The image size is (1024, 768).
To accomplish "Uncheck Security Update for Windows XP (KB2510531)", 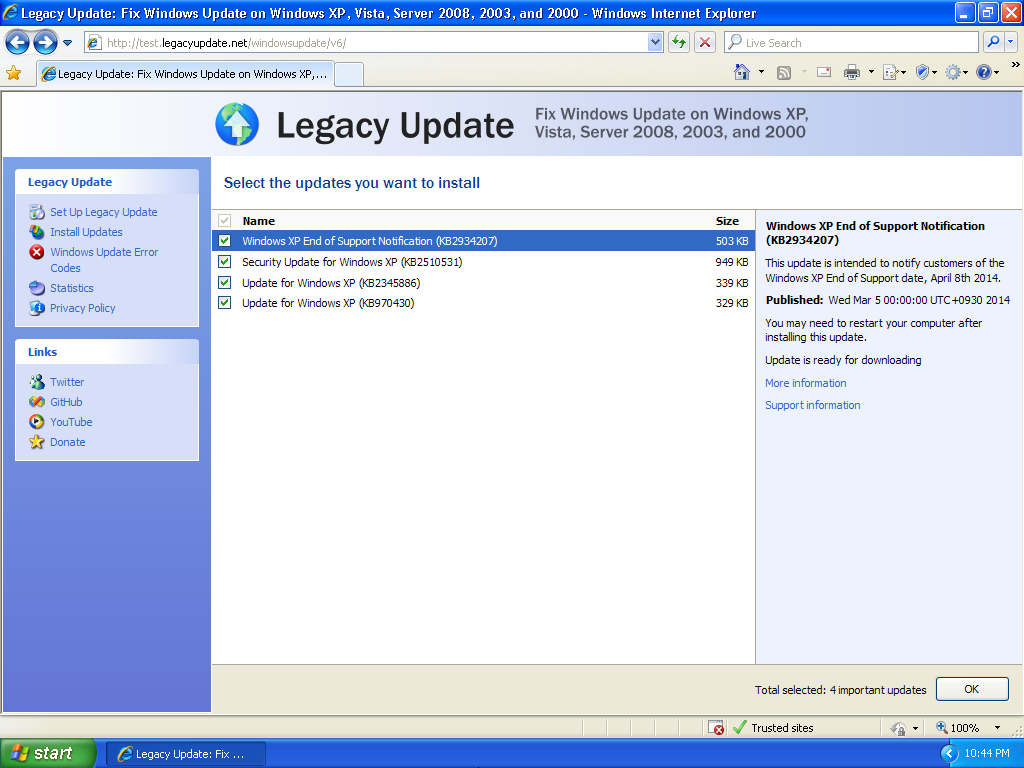I will (x=225, y=262).
